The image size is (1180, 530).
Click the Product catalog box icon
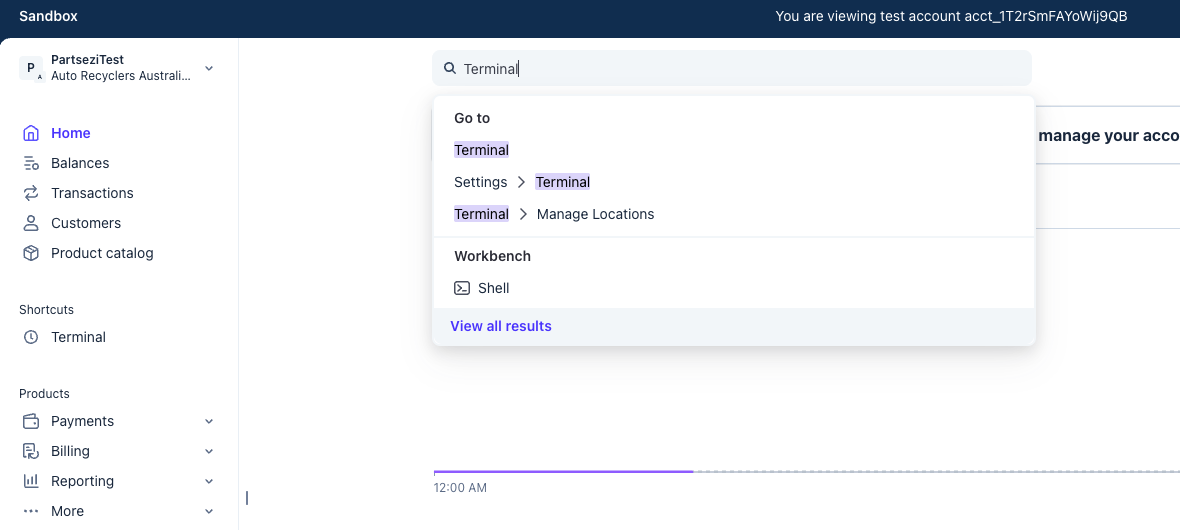(x=31, y=253)
